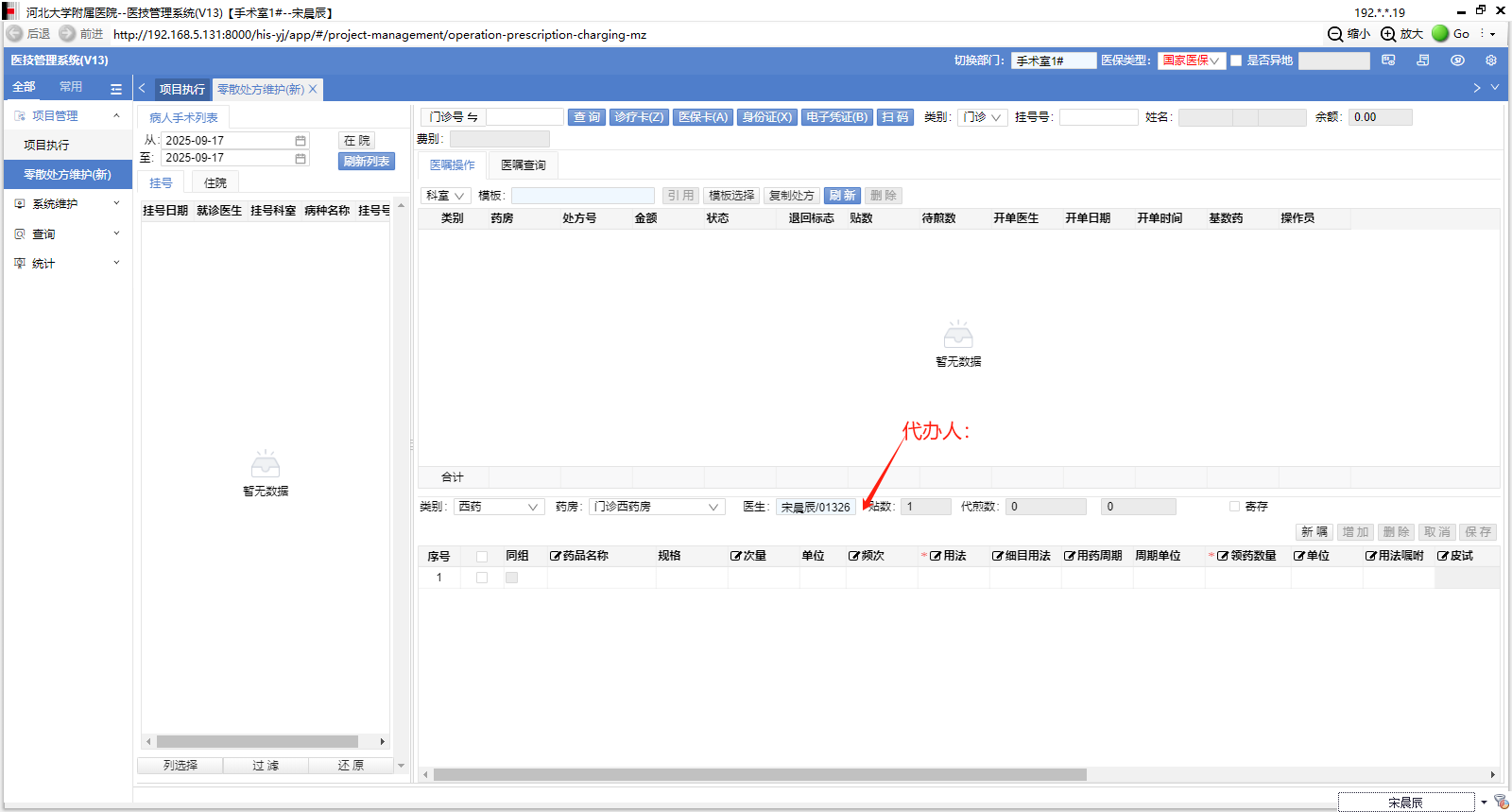Click the settings gear icon in header
The height and width of the screenshot is (812, 1512).
pyautogui.click(x=1491, y=60)
